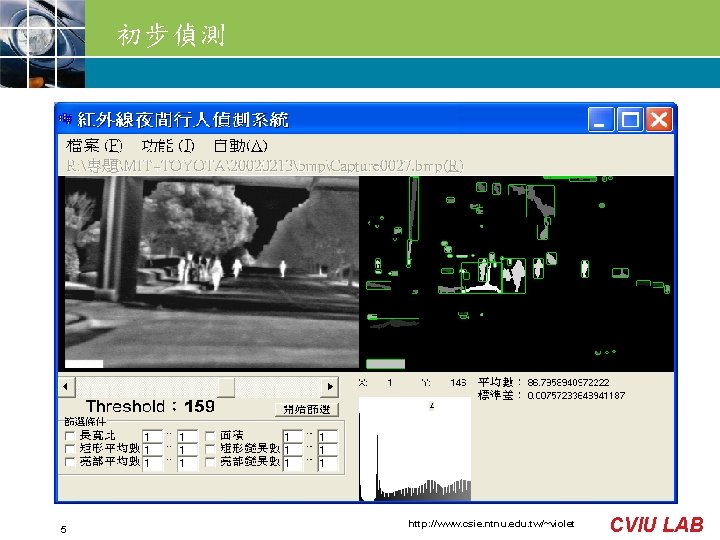This screenshot has width=720, height=540.
Task: Click the threshold scrollbar left arrow
Action: click(x=66, y=387)
